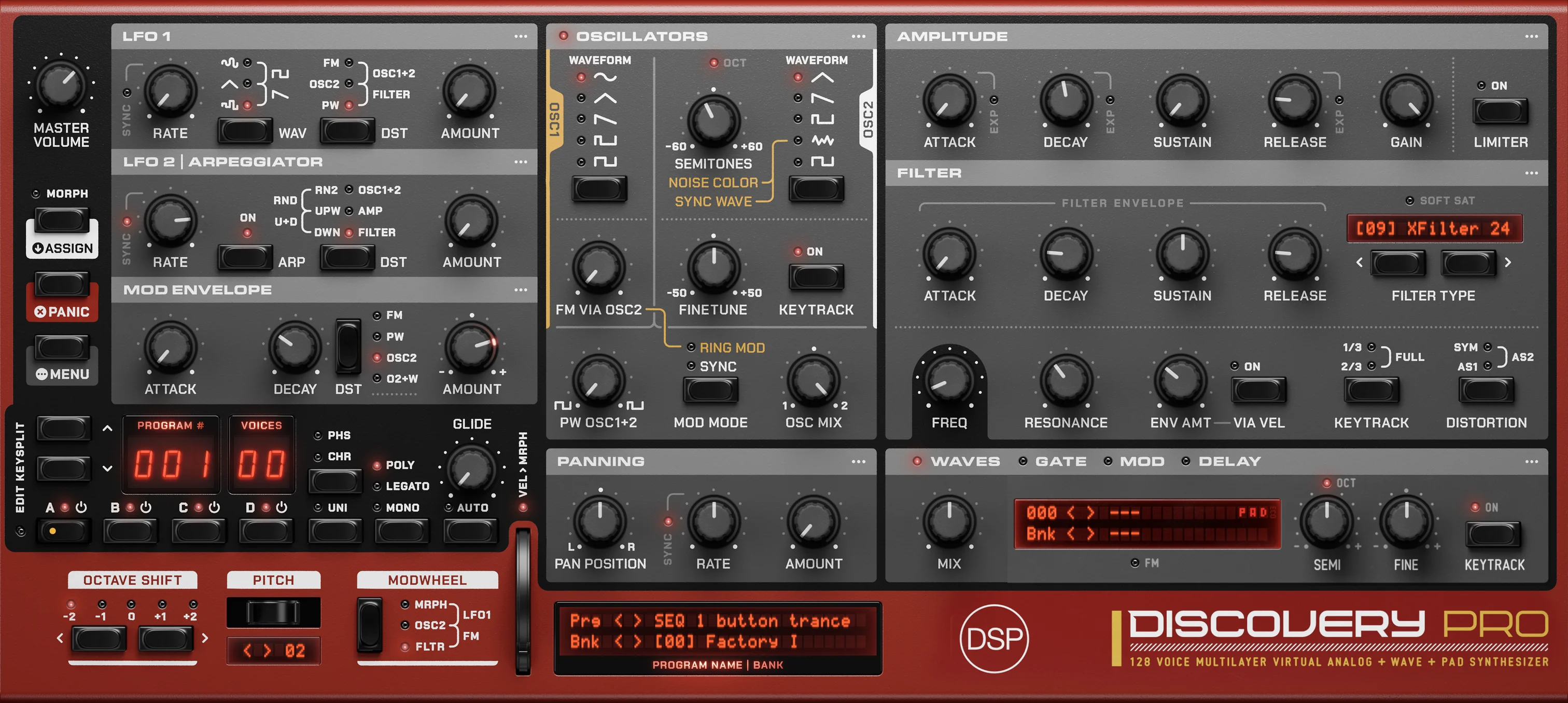Toggle the Amplitude Limiter switch
Image resolution: width=1568 pixels, height=703 pixels.
coord(1500,112)
